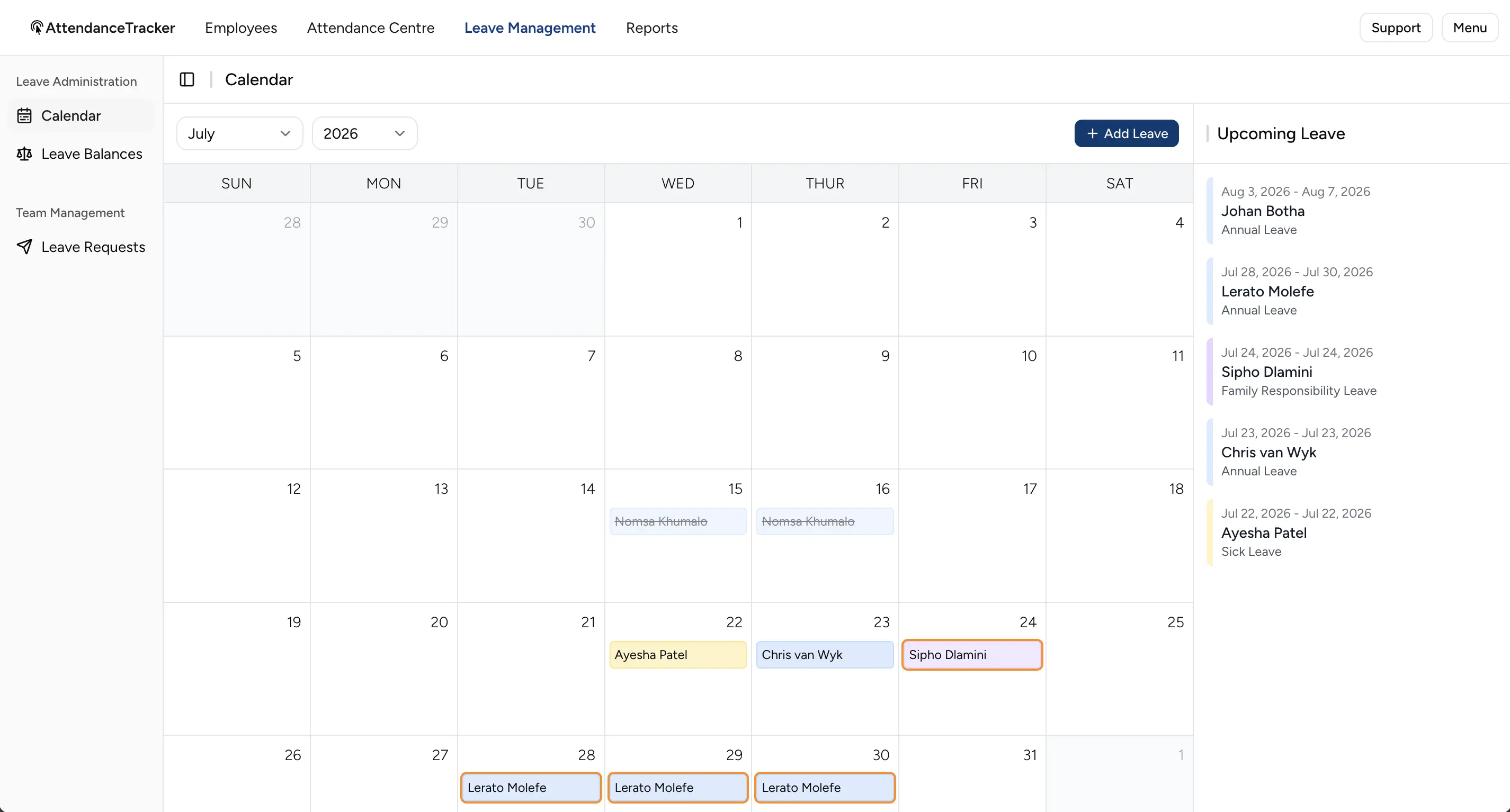This screenshot has width=1510, height=812.
Task: Select July 25 calendar day cell
Action: coord(1120,669)
